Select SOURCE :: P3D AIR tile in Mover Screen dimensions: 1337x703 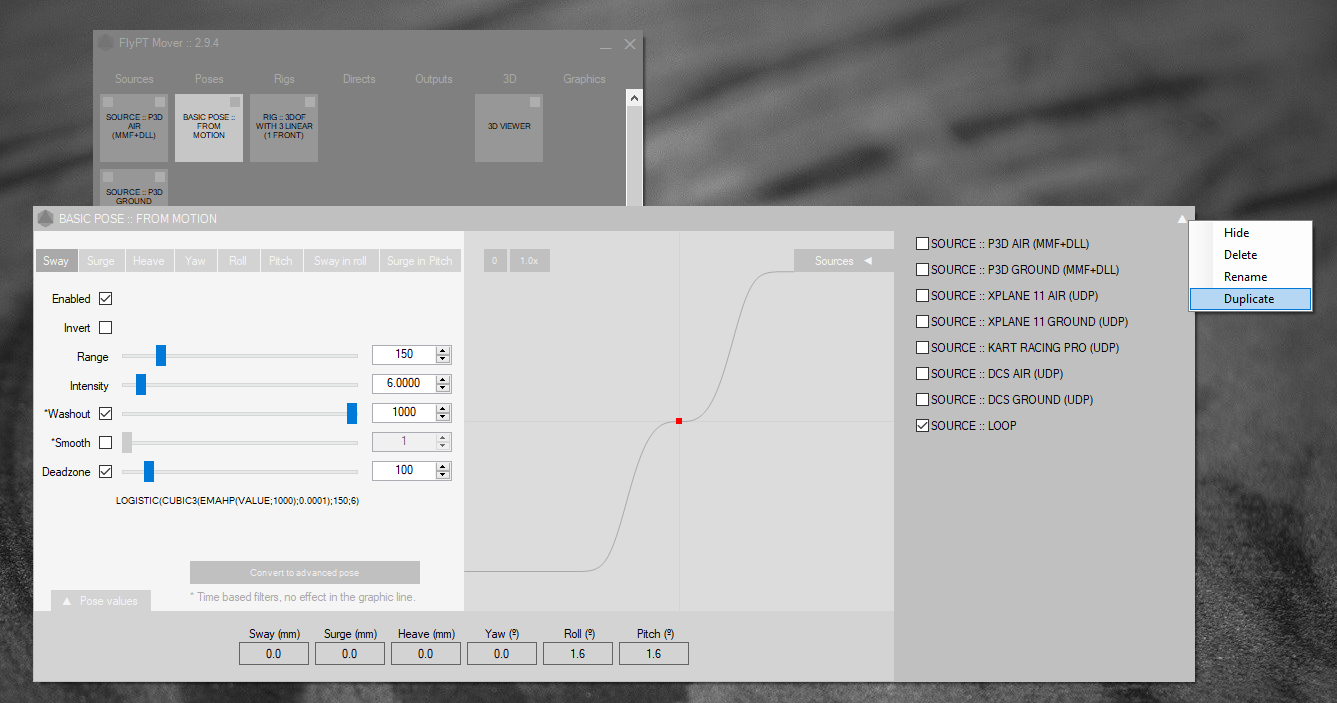[133, 128]
